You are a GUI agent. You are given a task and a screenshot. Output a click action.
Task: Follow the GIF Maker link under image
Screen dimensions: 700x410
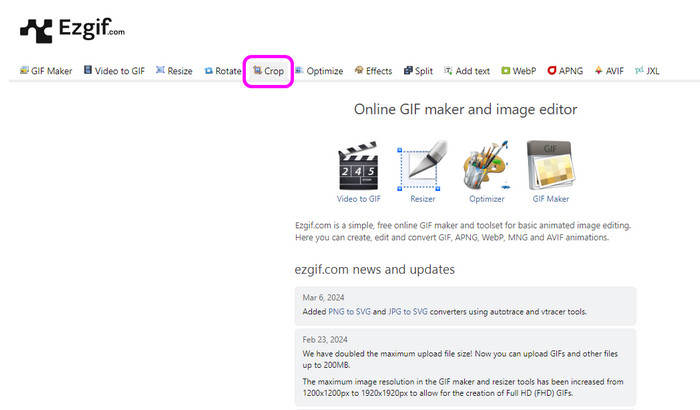click(551, 199)
